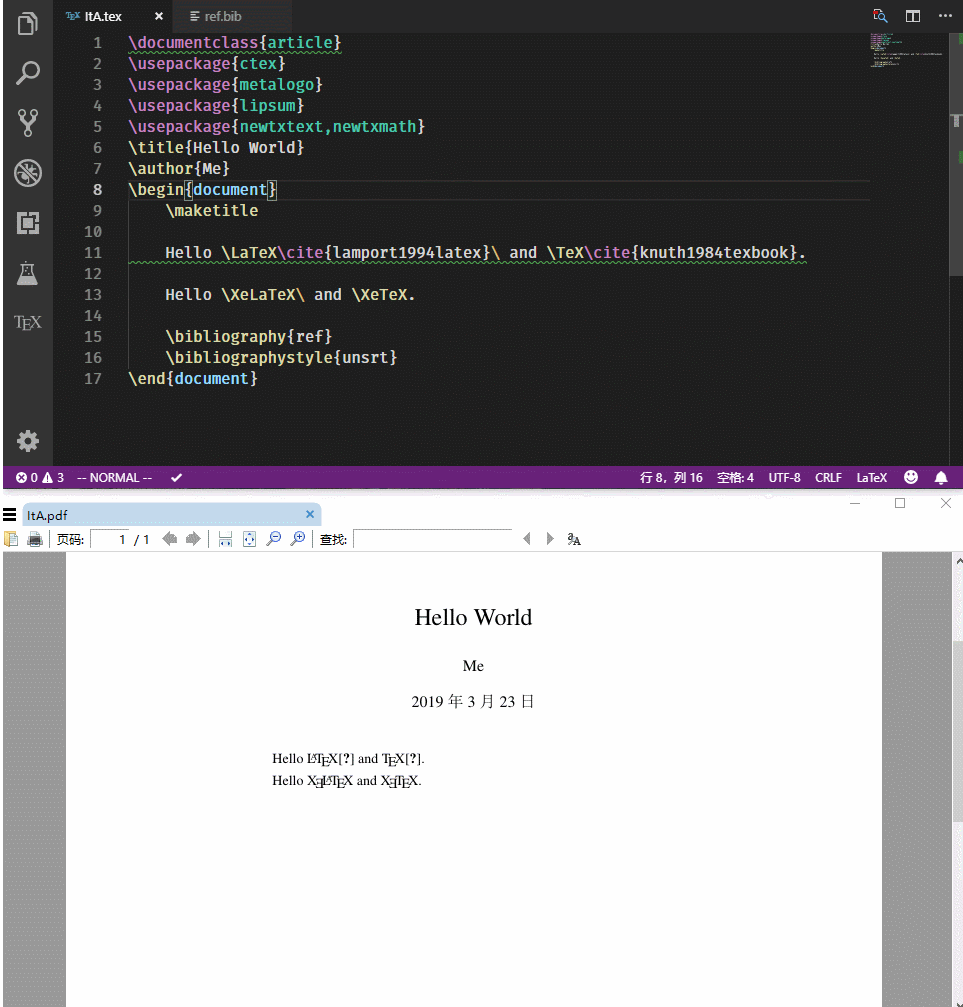Click the UTF-8 encoding in status bar
The width and height of the screenshot is (963, 1007).
784,477
